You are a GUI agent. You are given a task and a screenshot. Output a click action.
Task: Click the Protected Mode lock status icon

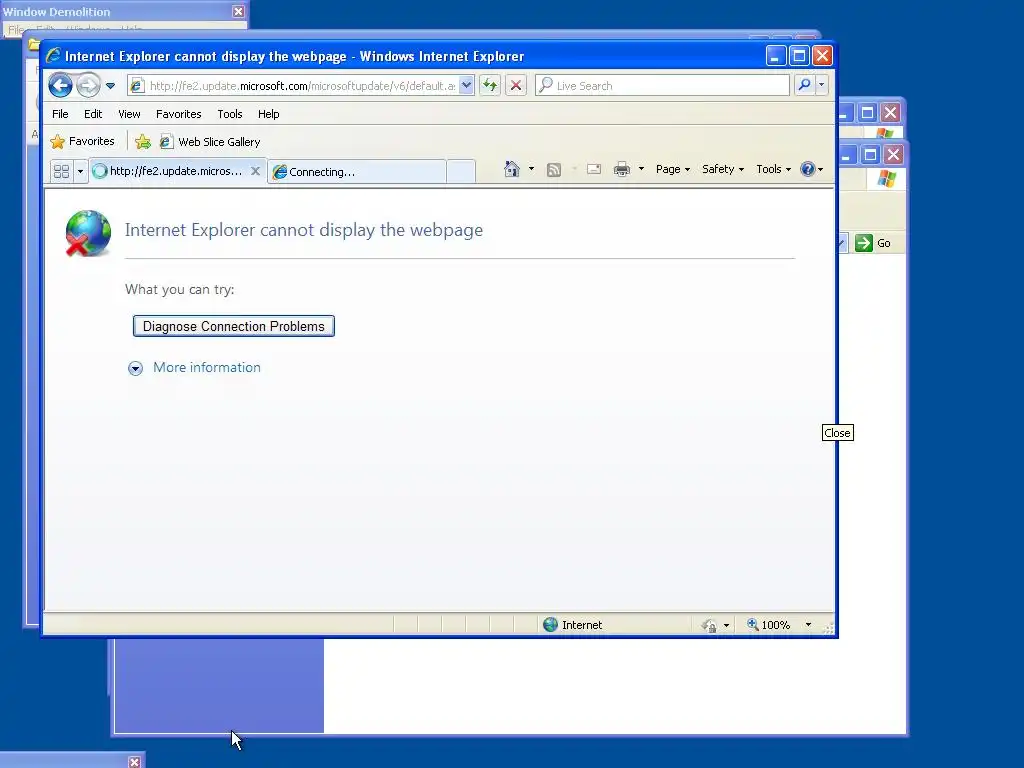[709, 626]
